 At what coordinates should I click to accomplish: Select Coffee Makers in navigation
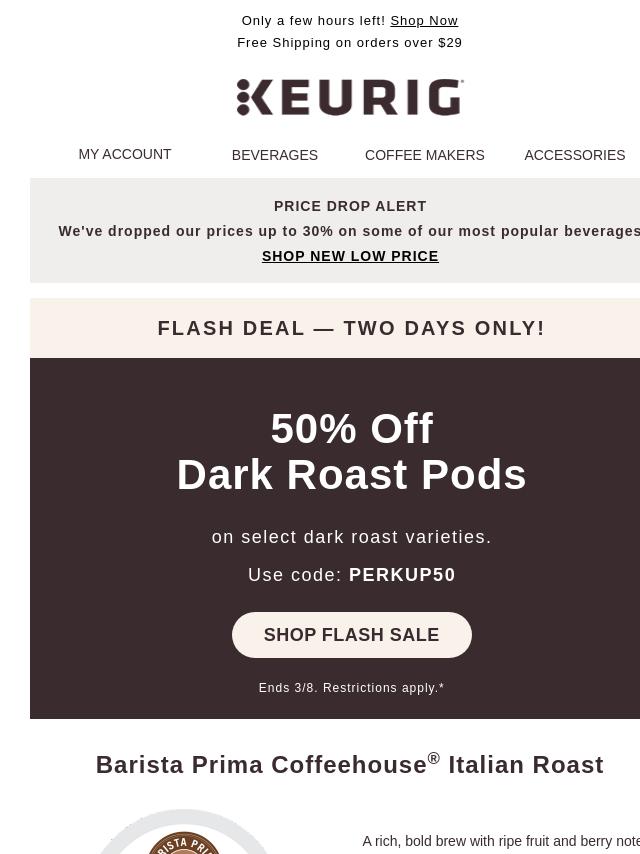click(x=424, y=155)
